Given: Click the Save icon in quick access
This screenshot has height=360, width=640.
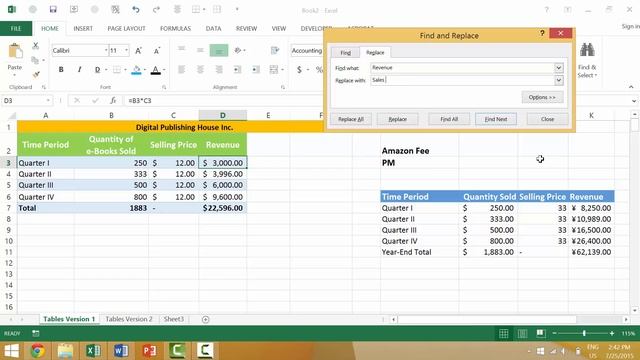Looking at the screenshot, I should coord(53,9).
